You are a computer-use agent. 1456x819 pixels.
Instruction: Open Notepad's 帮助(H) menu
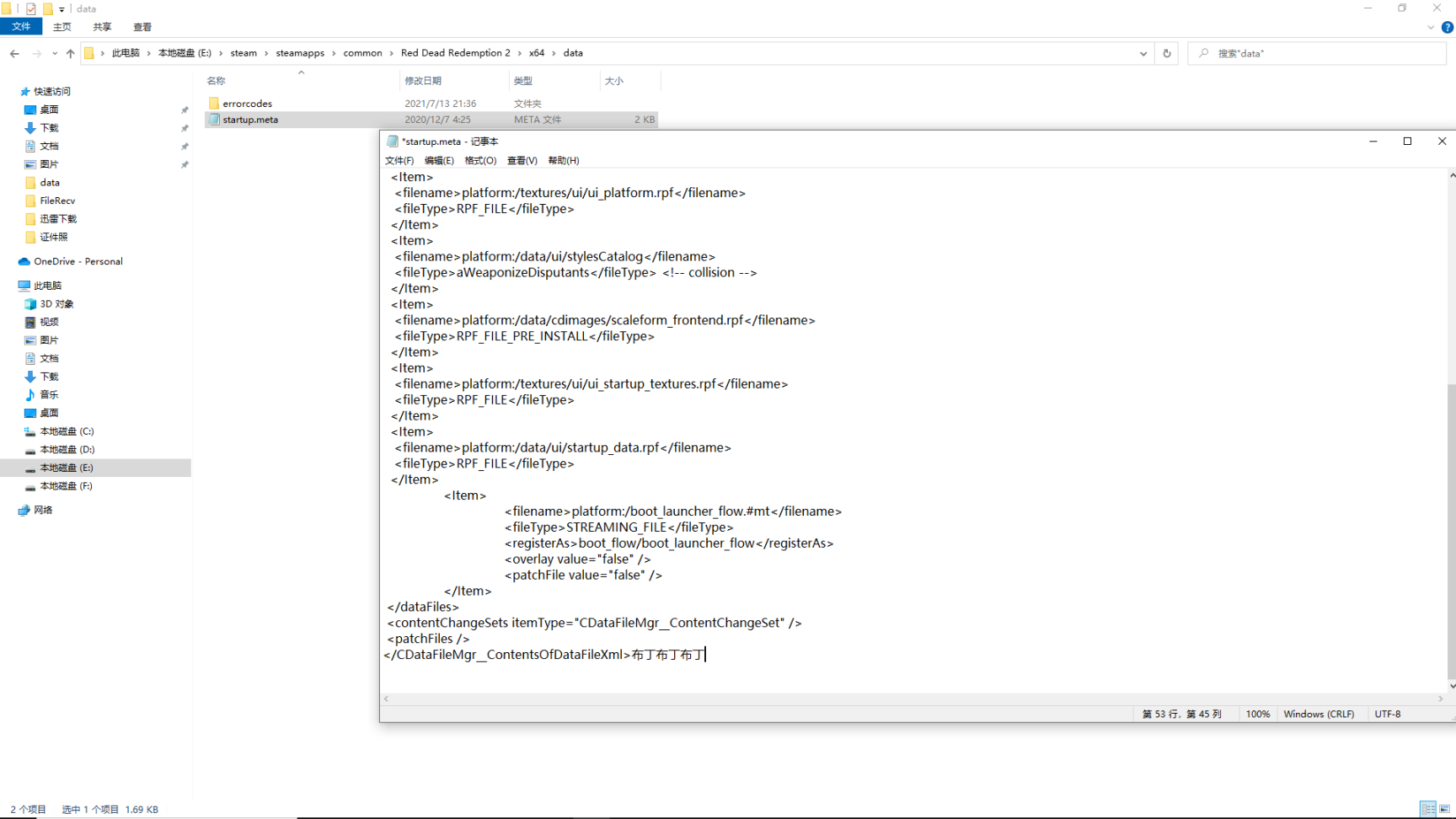pyautogui.click(x=563, y=160)
